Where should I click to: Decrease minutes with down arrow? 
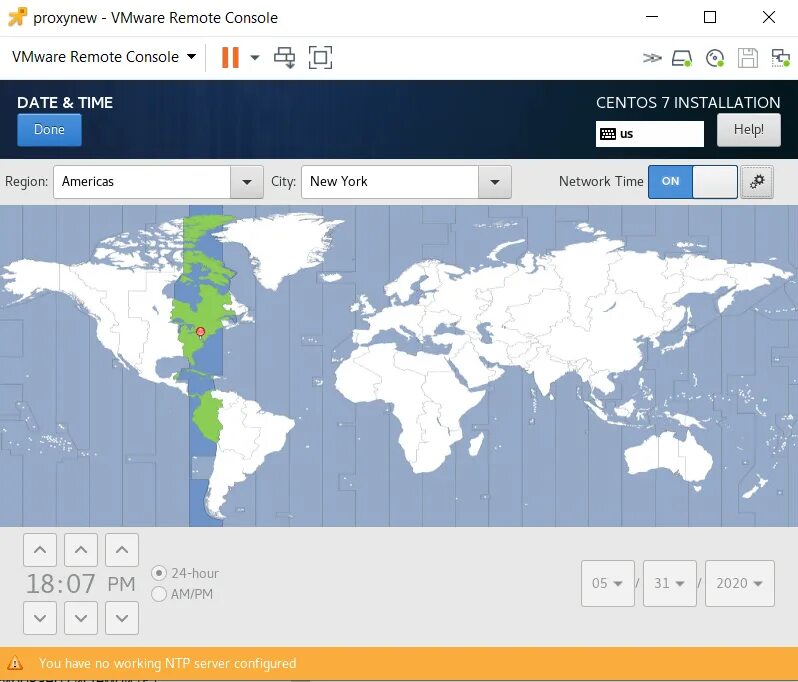tap(81, 618)
